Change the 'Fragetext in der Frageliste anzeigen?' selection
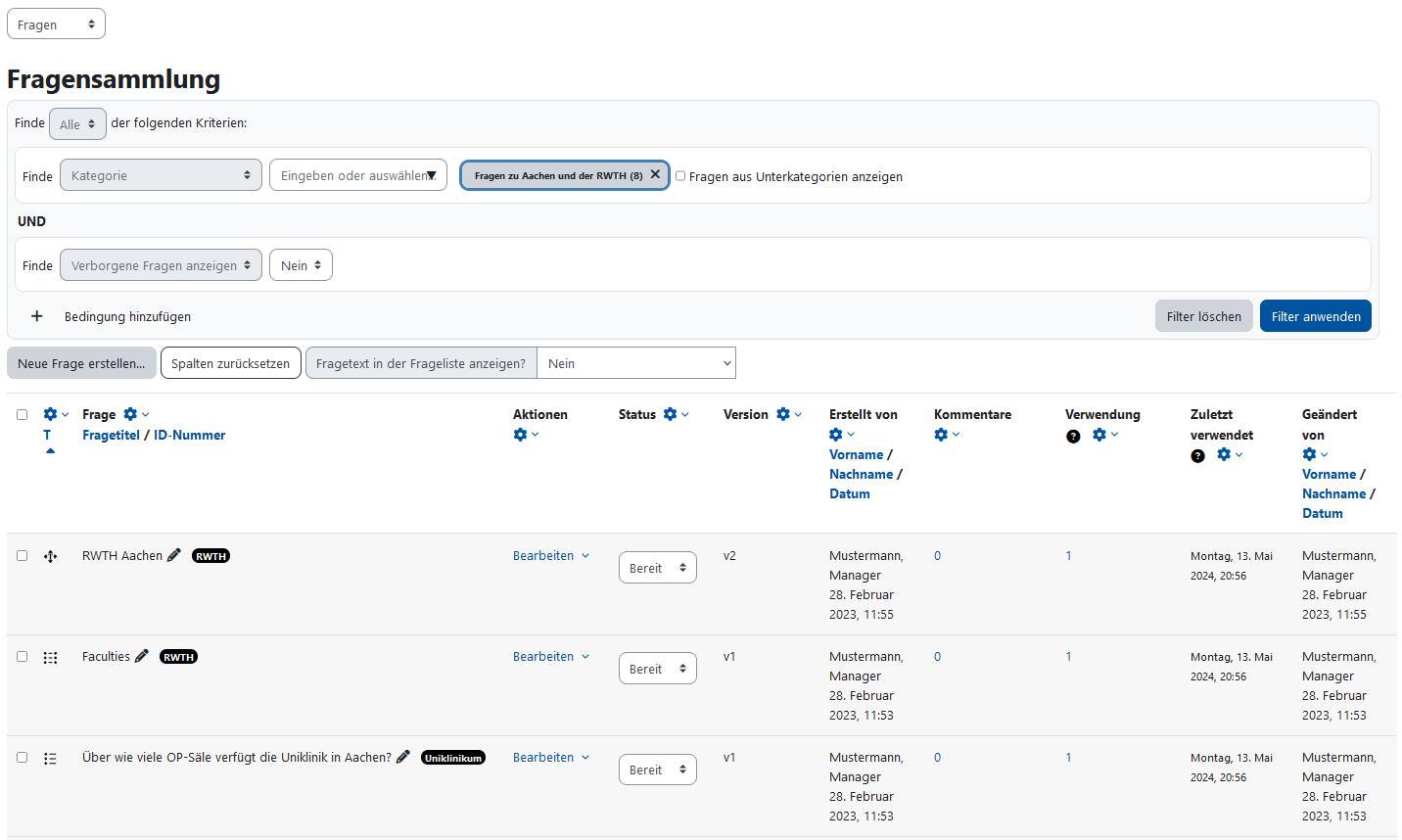 tap(636, 362)
